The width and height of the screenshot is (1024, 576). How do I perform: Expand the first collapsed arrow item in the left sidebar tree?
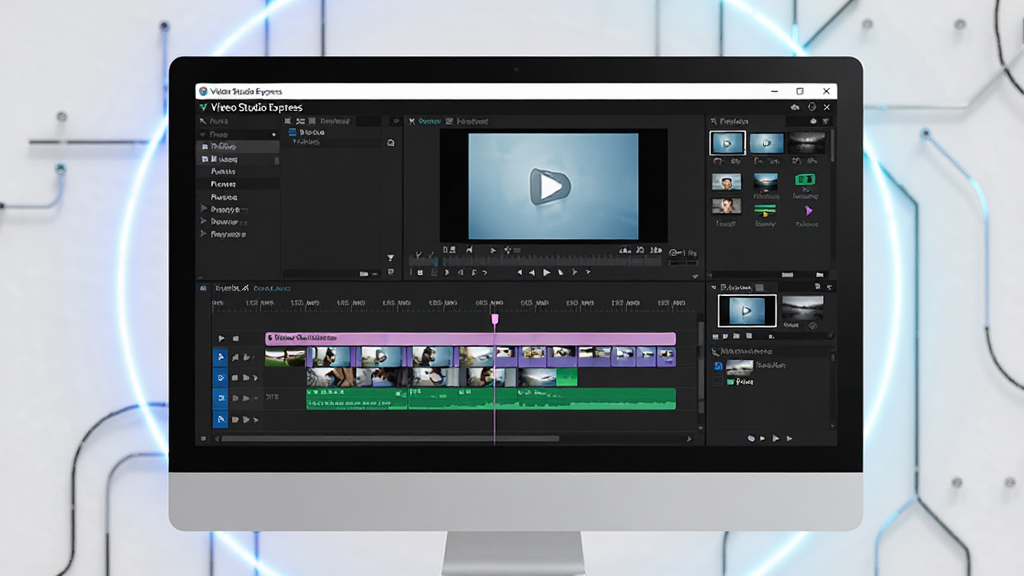pos(203,209)
